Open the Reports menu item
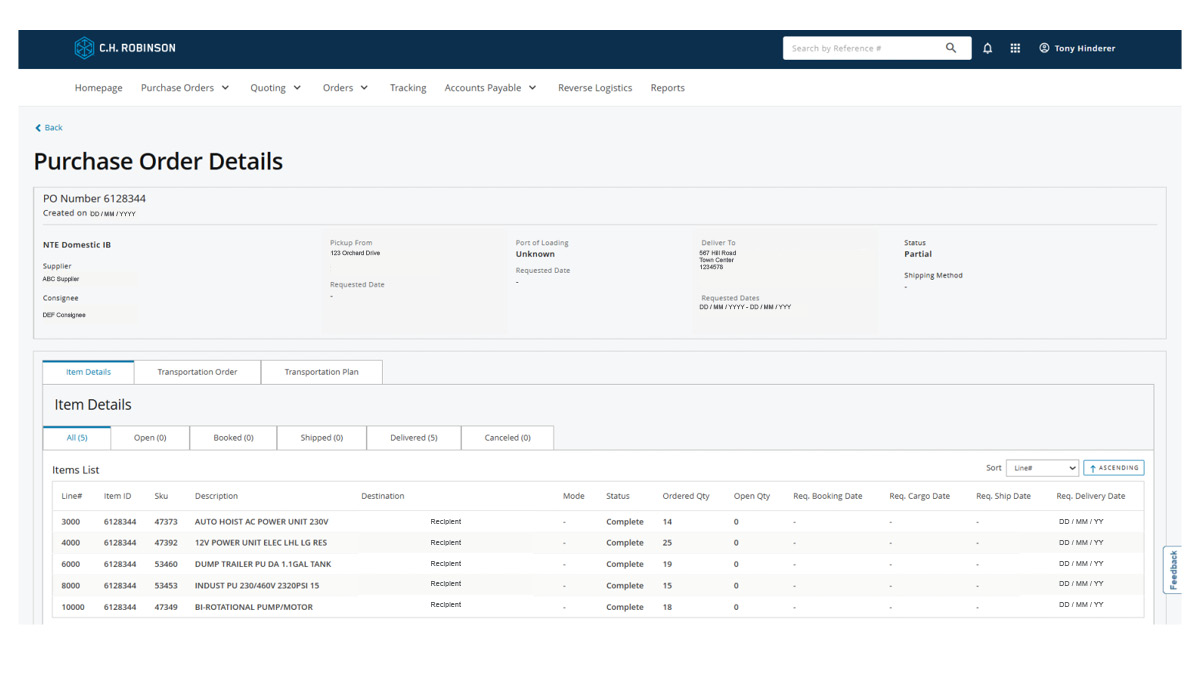 (x=667, y=87)
